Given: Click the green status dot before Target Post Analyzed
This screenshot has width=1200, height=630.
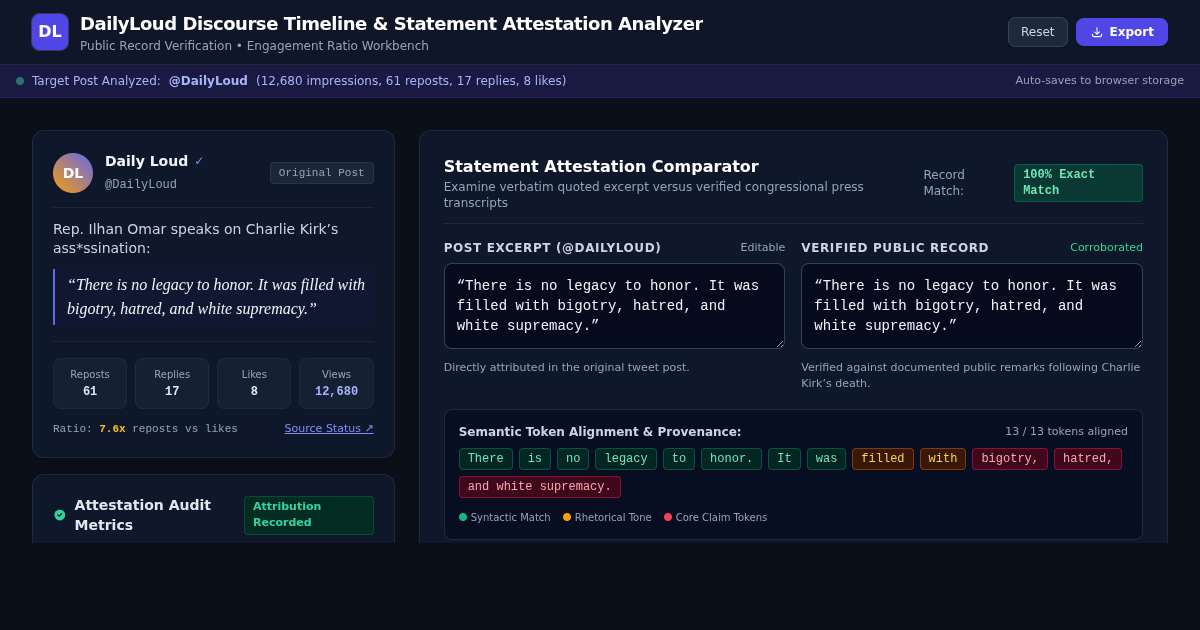Looking at the screenshot, I should 20,81.
